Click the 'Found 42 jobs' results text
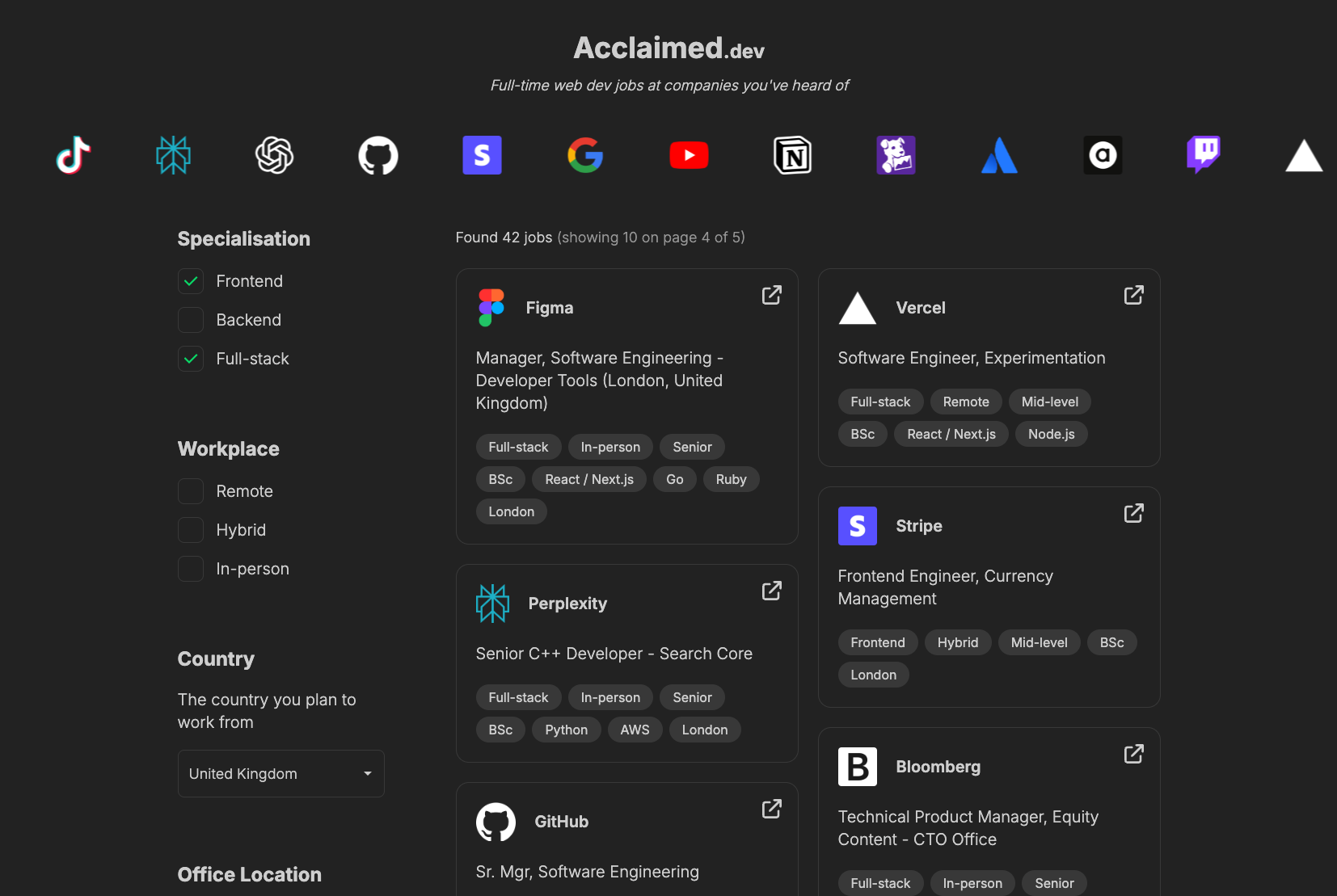 [x=504, y=238]
